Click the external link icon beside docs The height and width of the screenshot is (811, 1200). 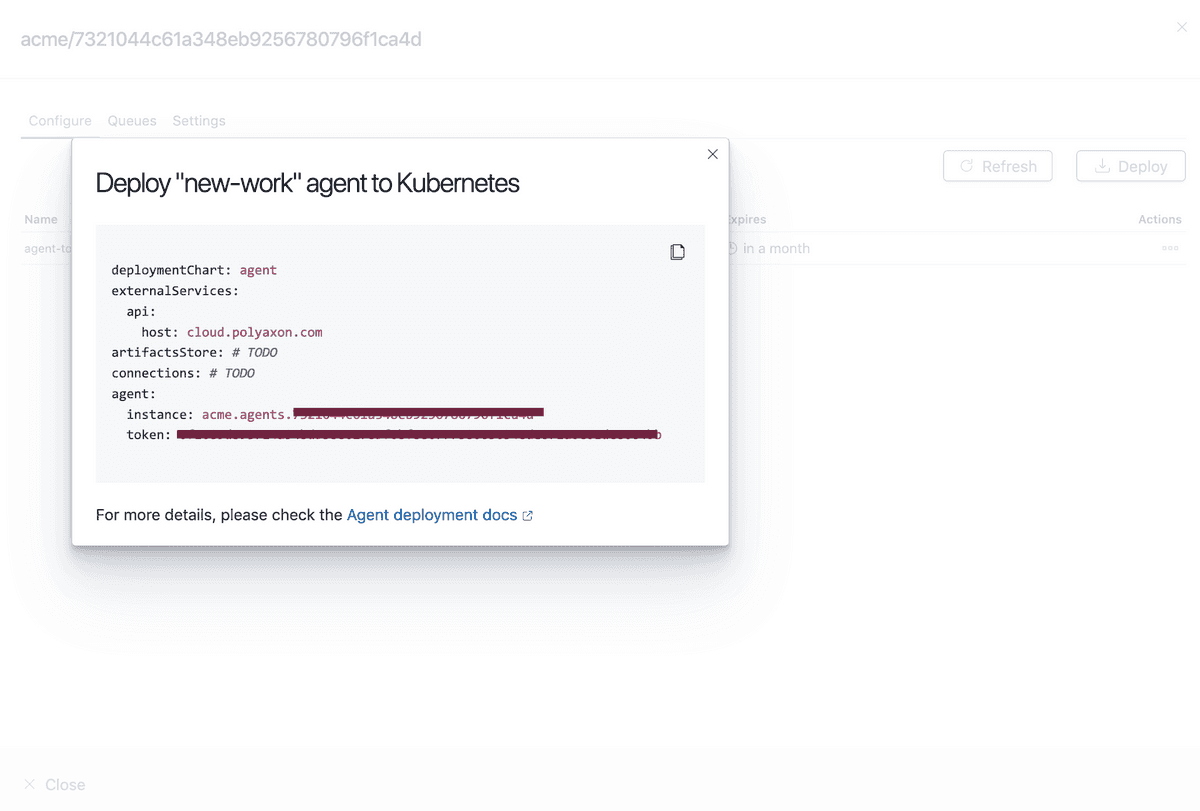(x=528, y=516)
